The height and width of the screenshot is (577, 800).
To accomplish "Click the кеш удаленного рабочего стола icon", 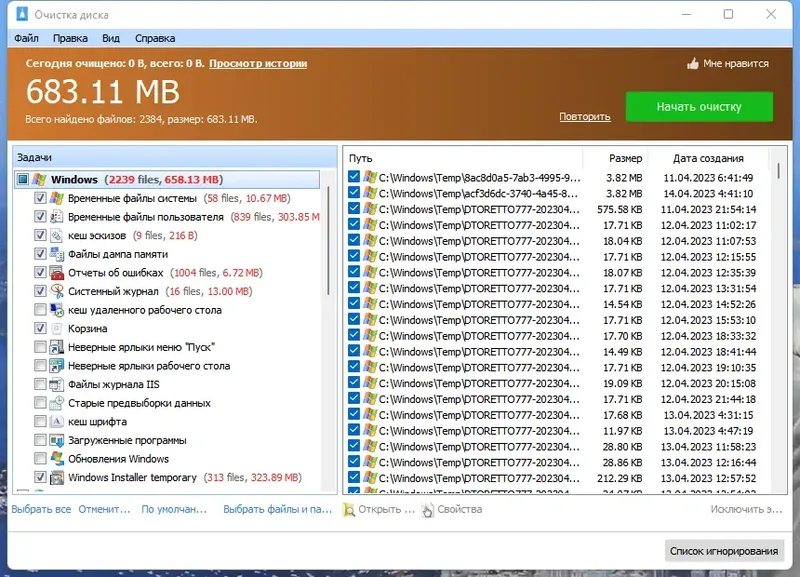I will click(x=57, y=310).
